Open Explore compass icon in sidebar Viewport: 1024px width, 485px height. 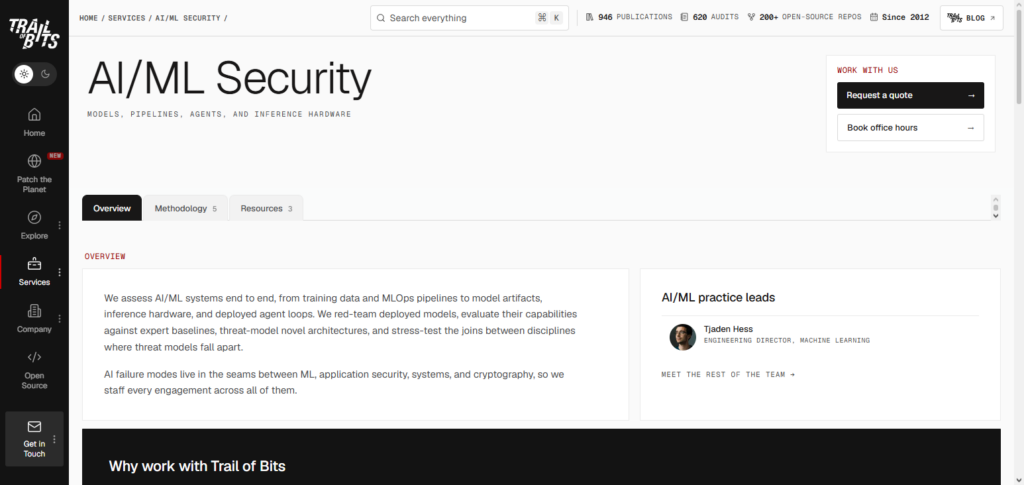tap(34, 217)
